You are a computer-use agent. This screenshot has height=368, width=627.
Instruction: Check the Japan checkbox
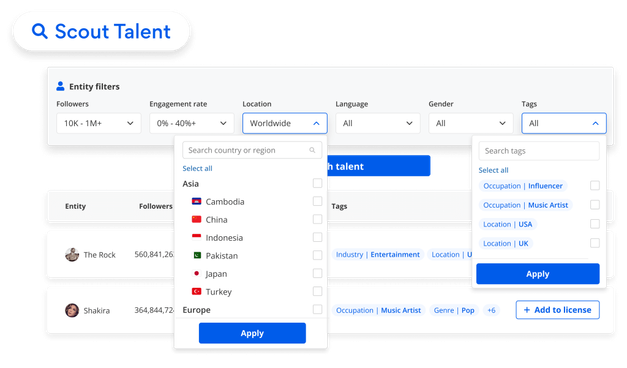click(317, 273)
